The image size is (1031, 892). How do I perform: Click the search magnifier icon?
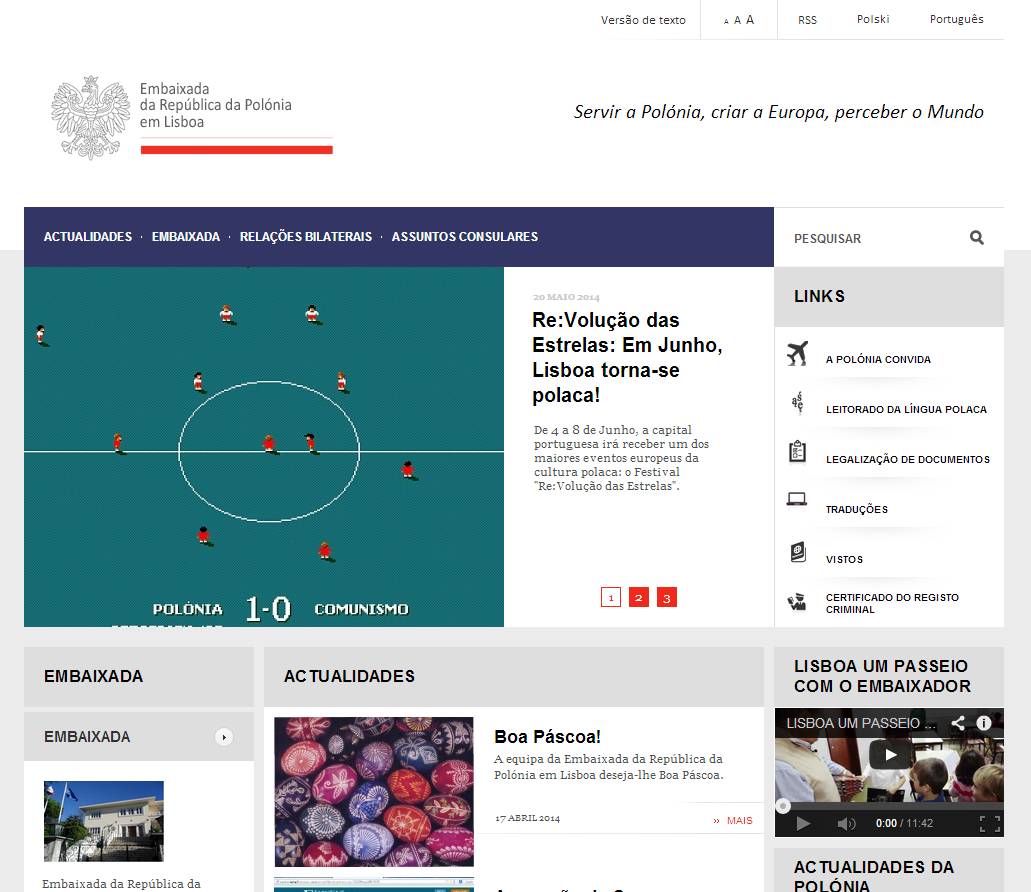(x=976, y=238)
